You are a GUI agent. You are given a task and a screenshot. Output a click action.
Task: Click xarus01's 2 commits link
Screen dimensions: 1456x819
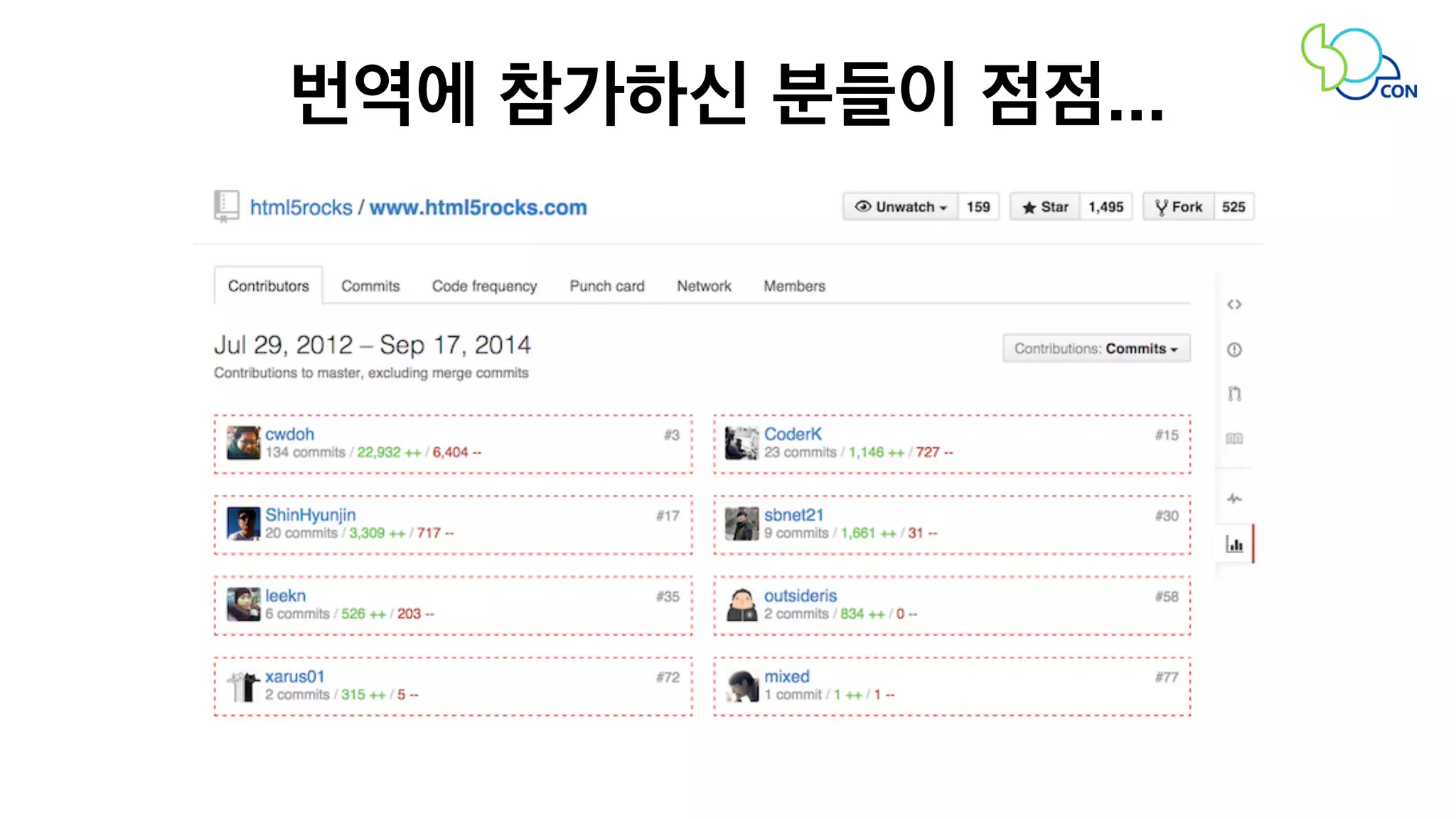click(297, 695)
